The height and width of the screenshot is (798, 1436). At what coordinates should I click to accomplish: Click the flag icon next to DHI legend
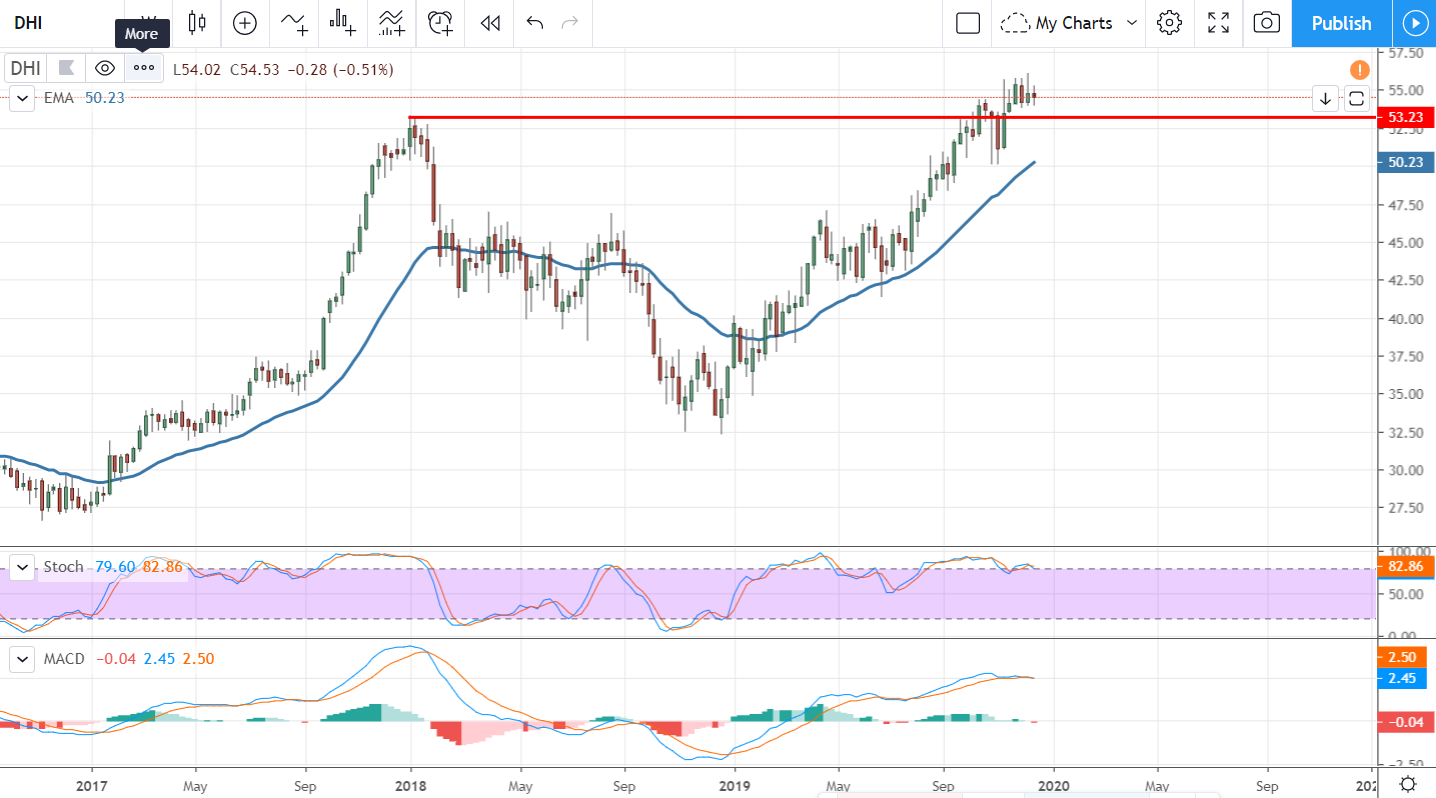67,68
